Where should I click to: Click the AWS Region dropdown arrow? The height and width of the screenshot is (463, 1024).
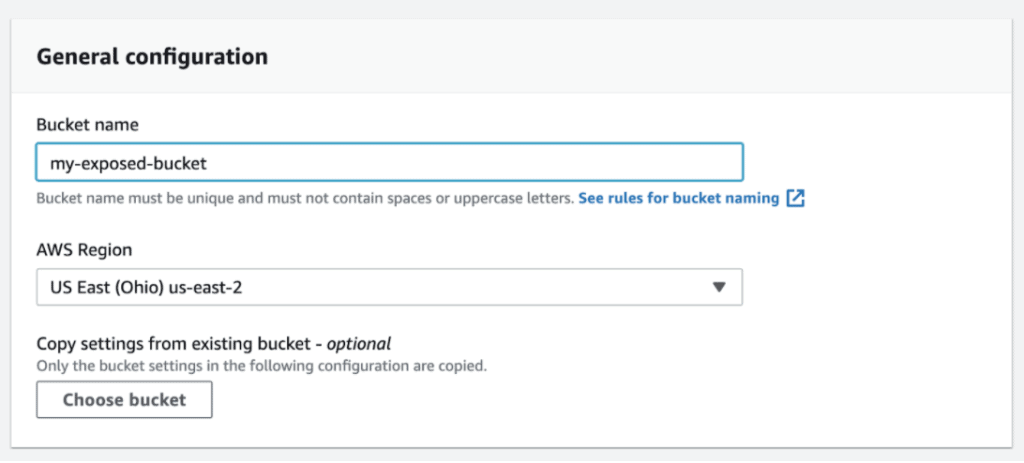point(718,287)
